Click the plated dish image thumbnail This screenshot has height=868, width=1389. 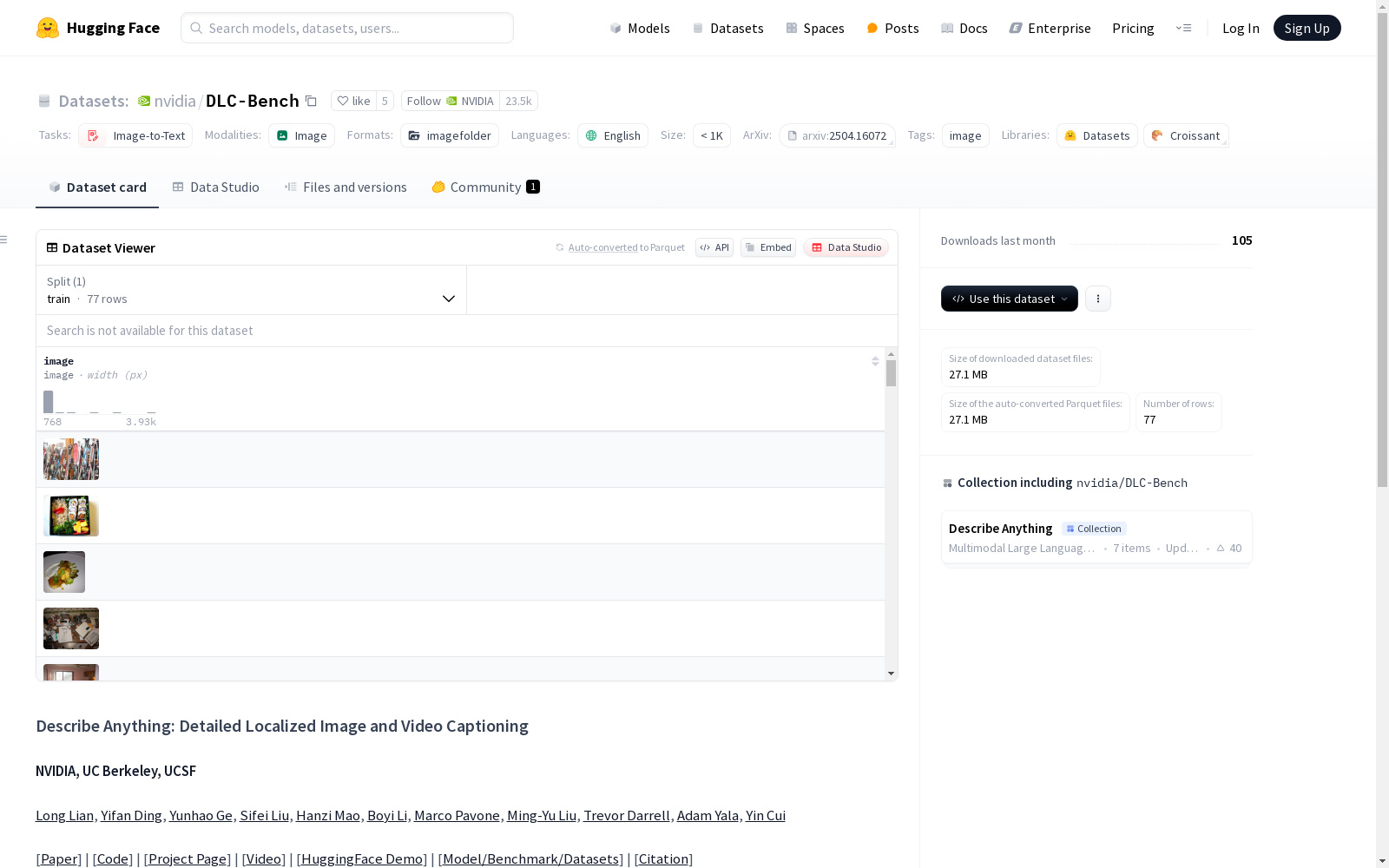[64, 572]
